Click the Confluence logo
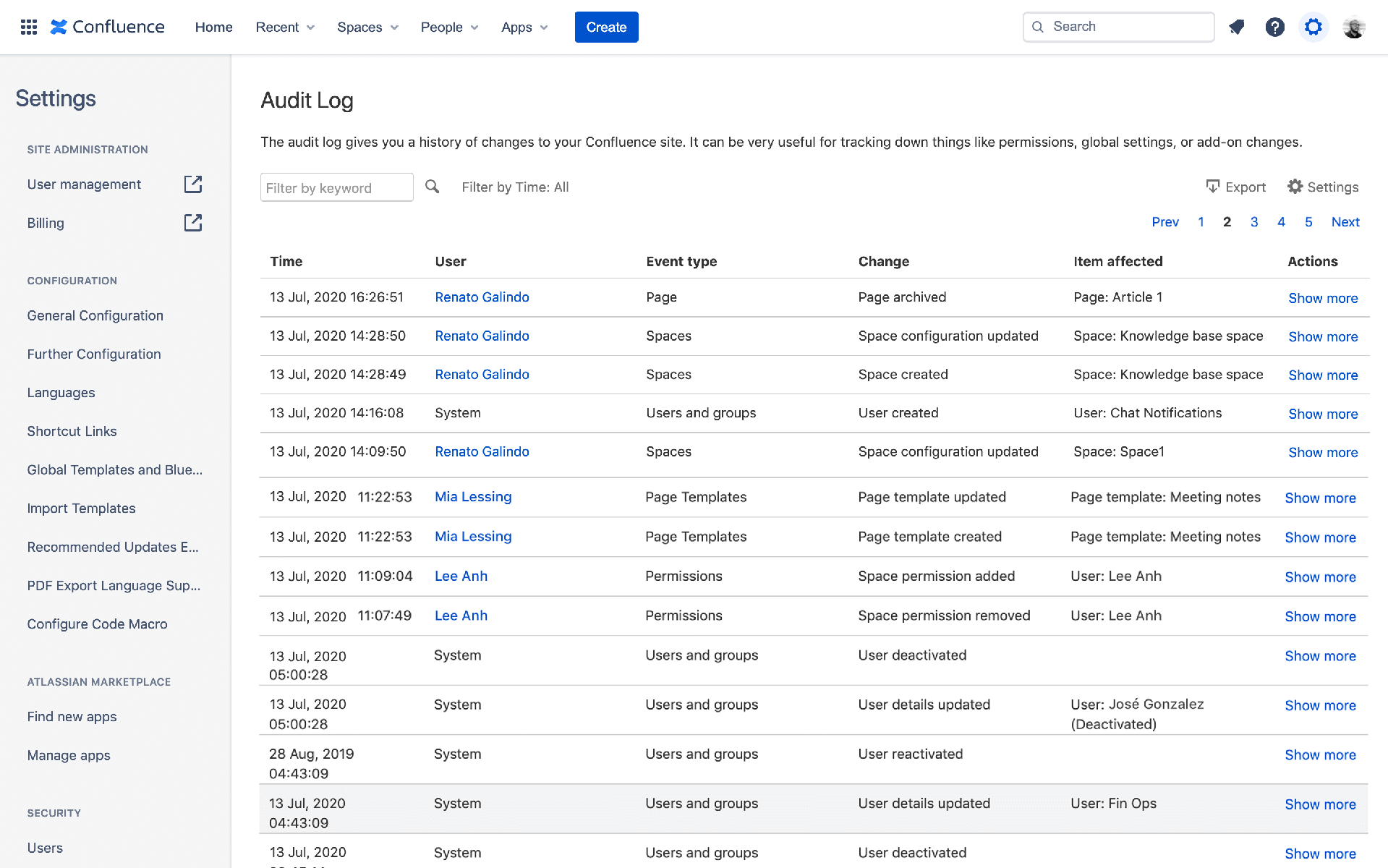Screen dimensions: 1388x868 (107, 27)
